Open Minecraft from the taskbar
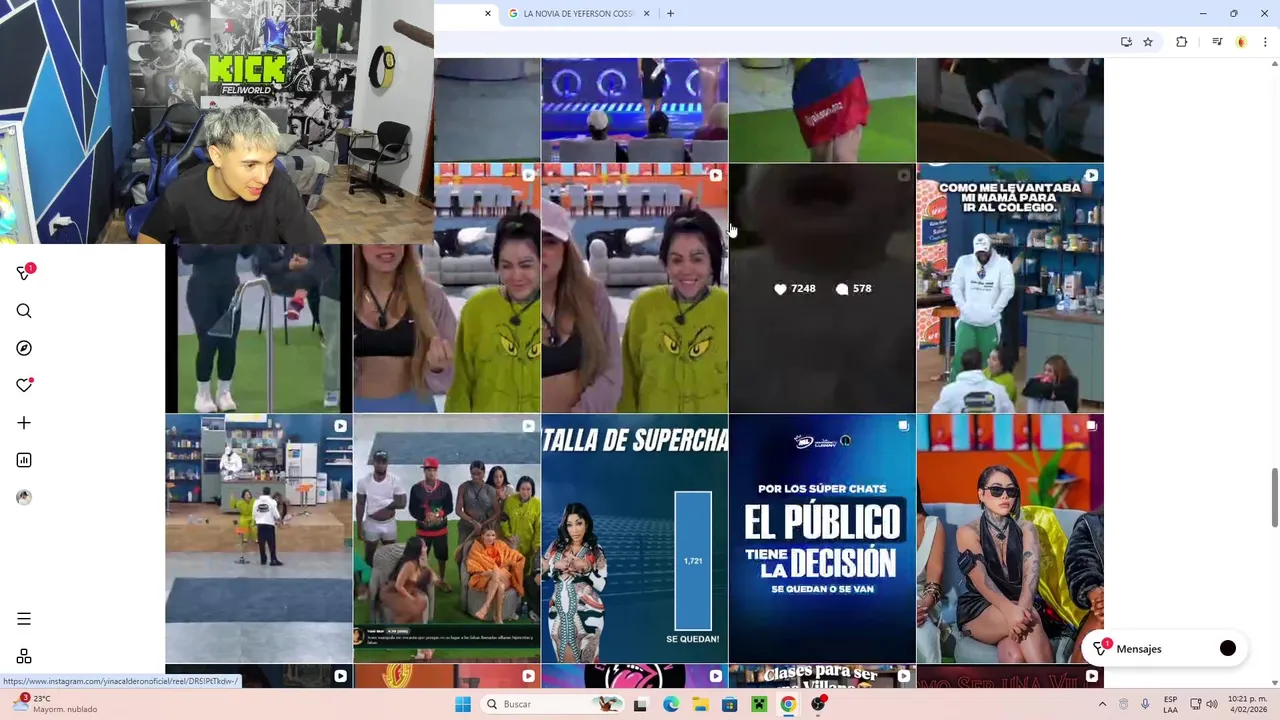Image resolution: width=1280 pixels, height=720 pixels. point(759,704)
